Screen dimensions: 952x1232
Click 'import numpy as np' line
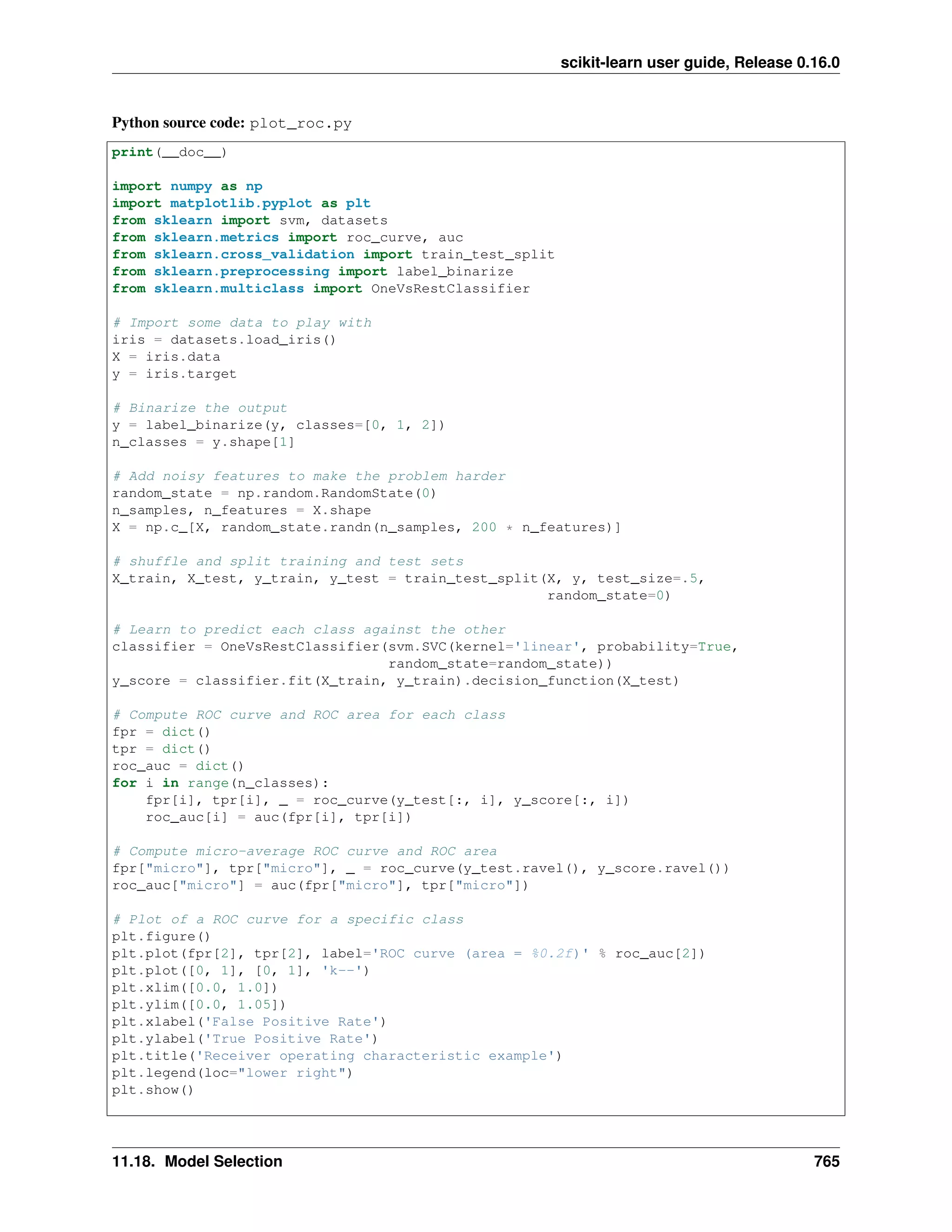(187, 186)
